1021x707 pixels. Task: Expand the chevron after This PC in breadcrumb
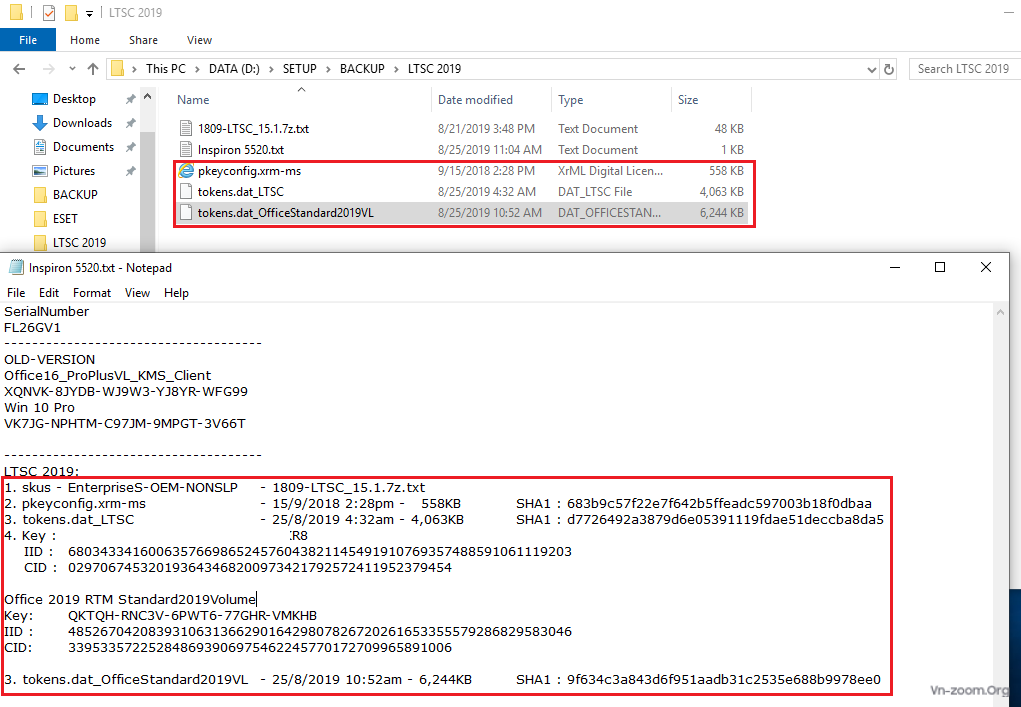click(197, 68)
